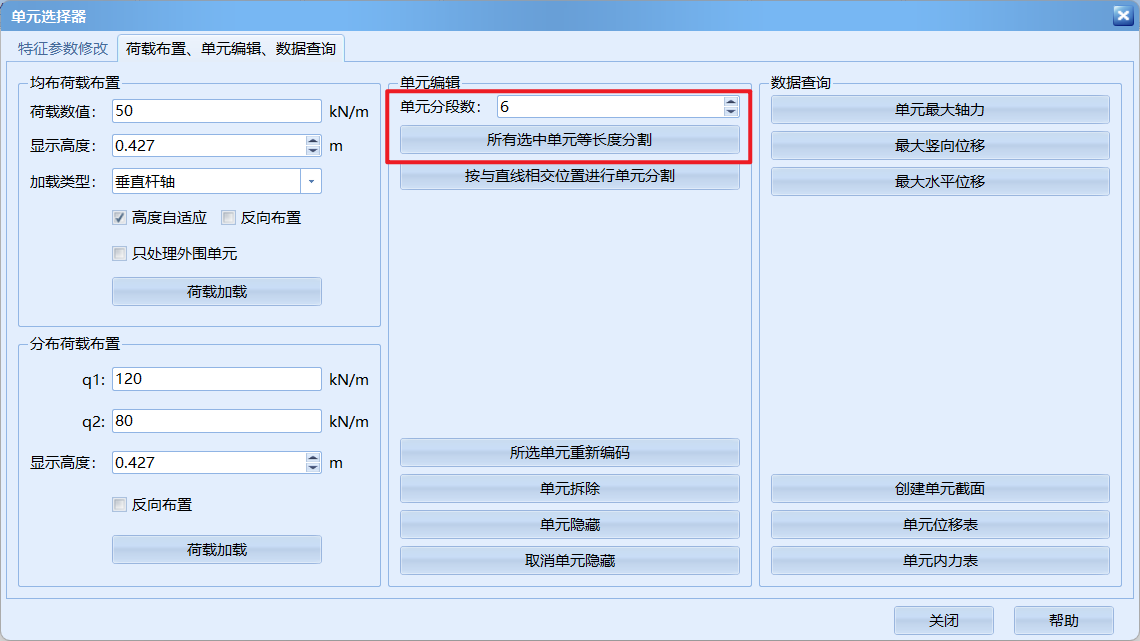Click the 荷载数值 input field

(x=216, y=111)
